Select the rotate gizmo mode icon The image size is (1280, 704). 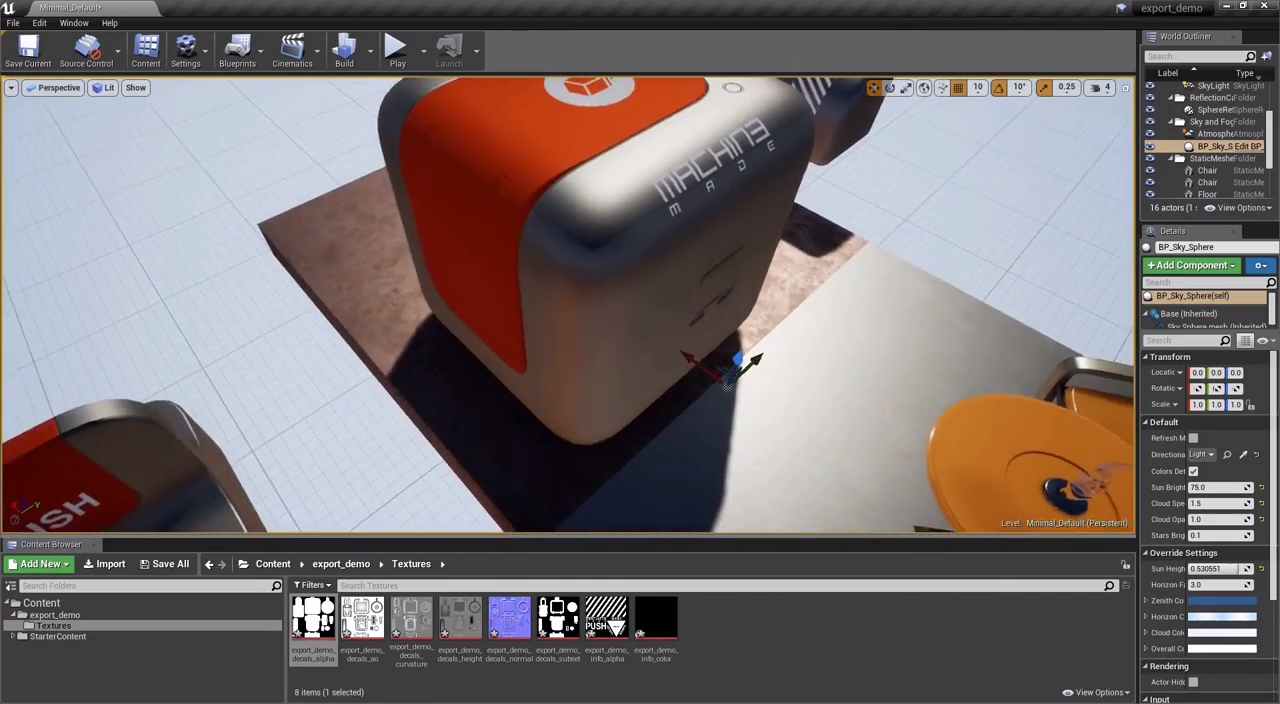click(890, 88)
